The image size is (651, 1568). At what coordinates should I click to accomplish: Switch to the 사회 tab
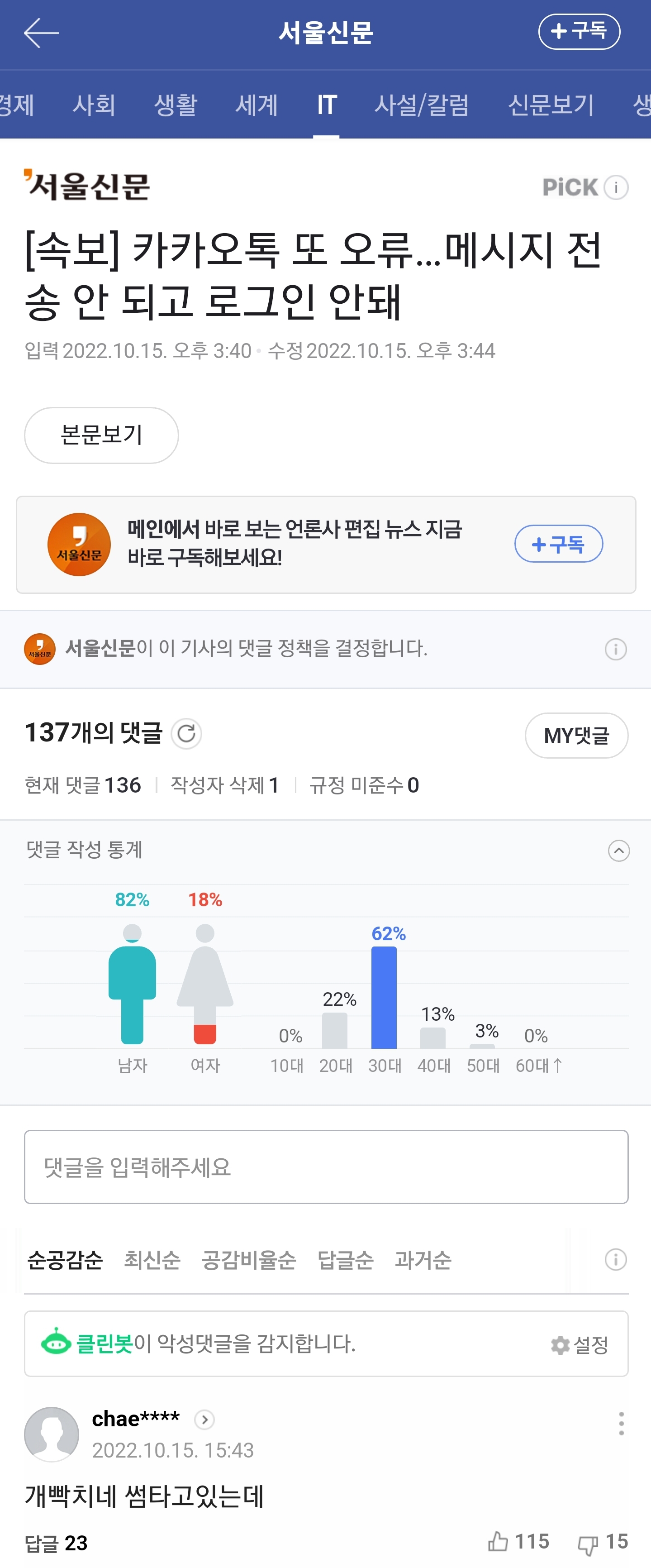[94, 105]
